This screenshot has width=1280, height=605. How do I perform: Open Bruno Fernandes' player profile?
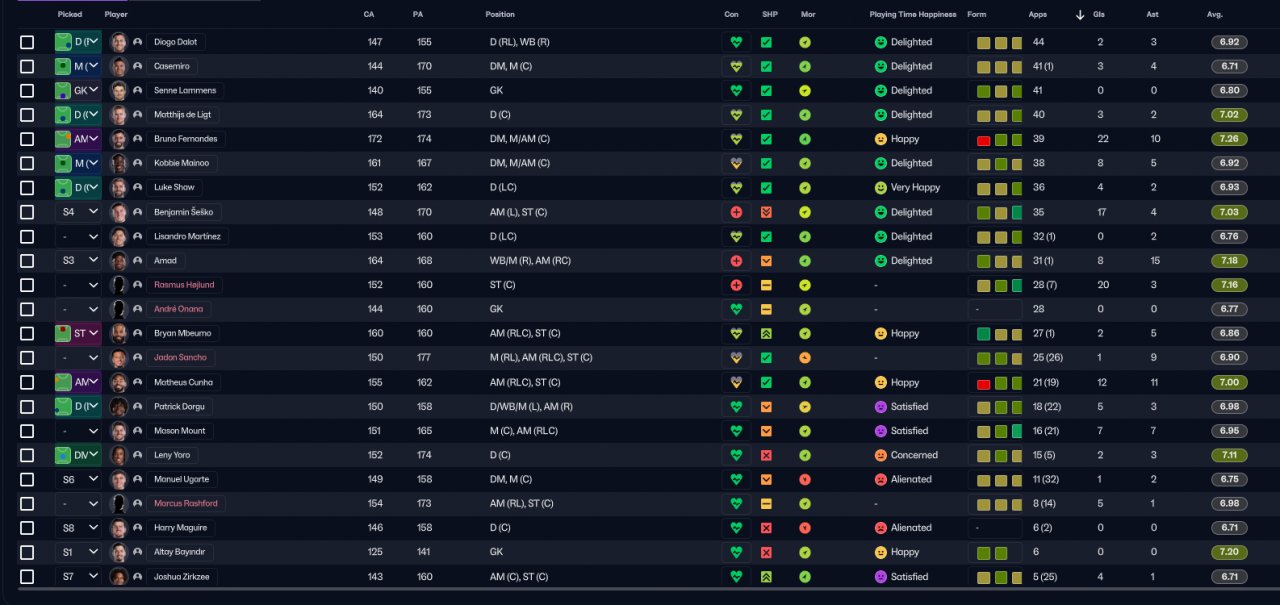[185, 139]
